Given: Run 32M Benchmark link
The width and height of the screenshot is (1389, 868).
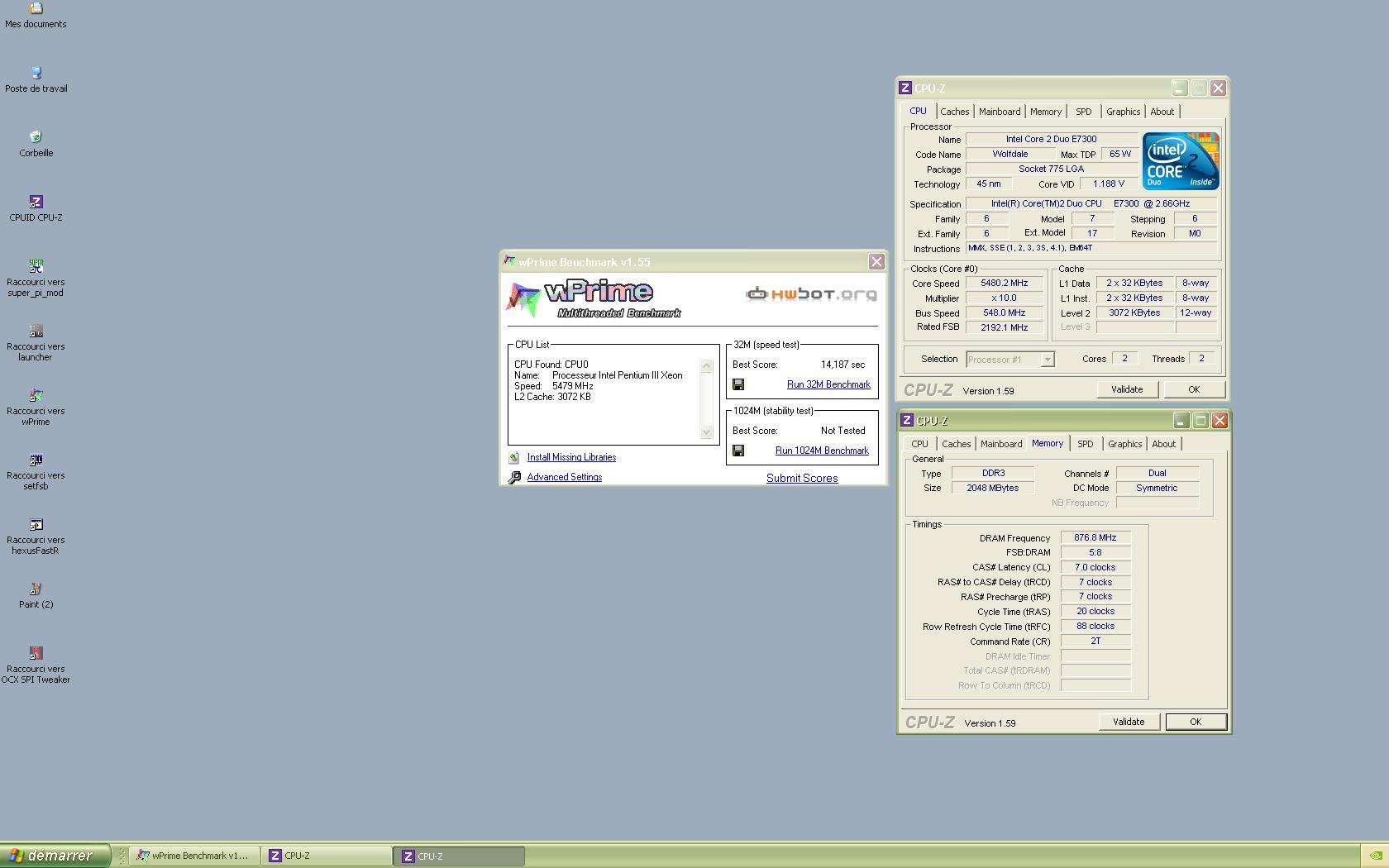Looking at the screenshot, I should (x=828, y=384).
